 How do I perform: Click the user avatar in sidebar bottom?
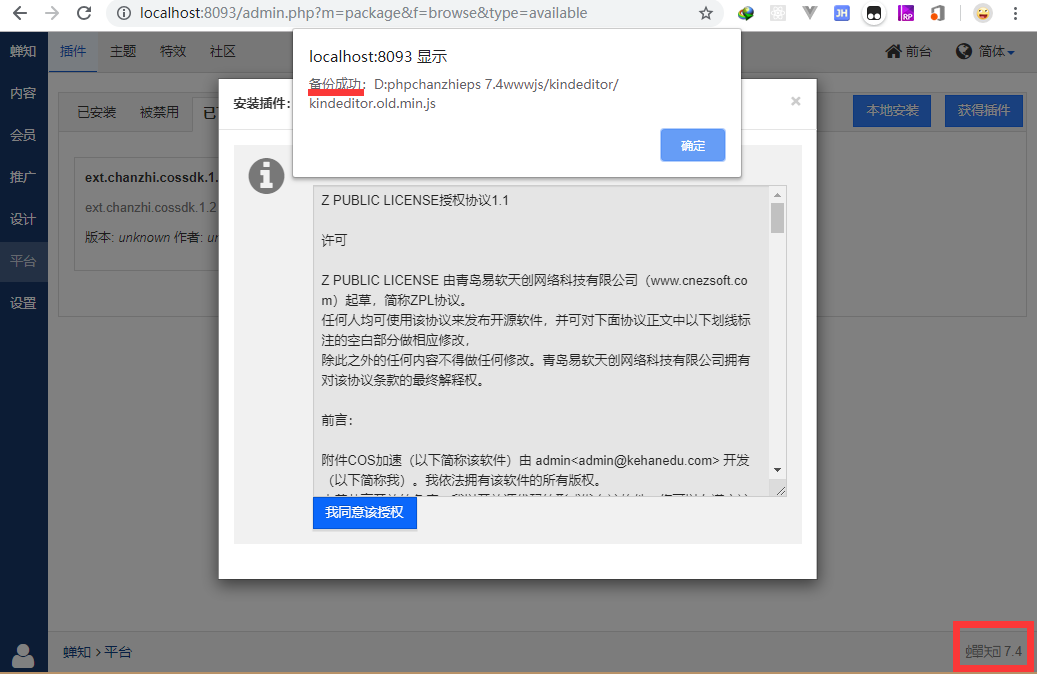(x=23, y=656)
